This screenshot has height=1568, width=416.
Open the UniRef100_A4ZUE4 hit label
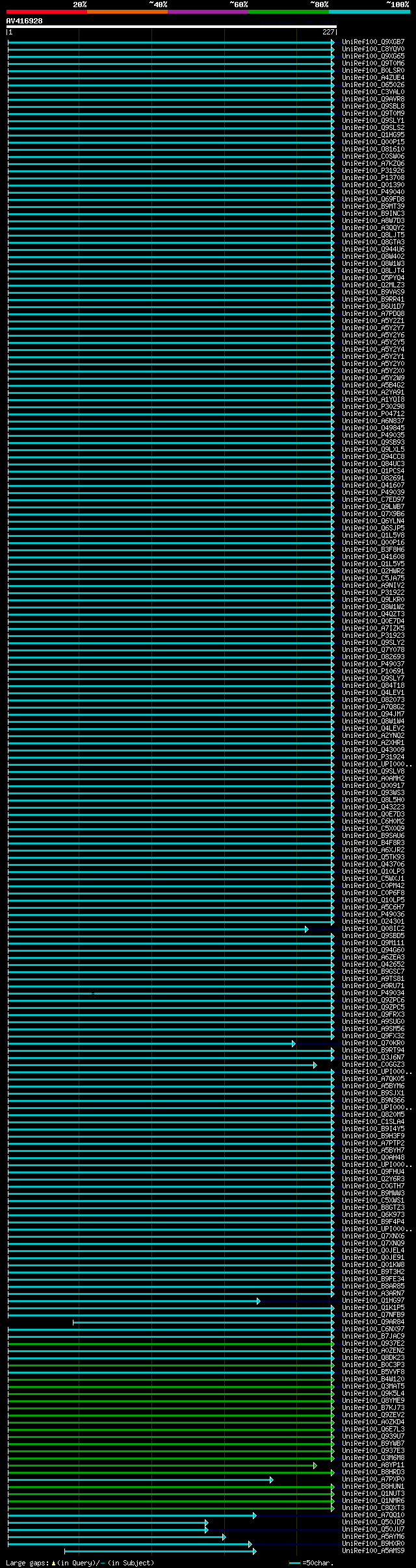tap(373, 78)
